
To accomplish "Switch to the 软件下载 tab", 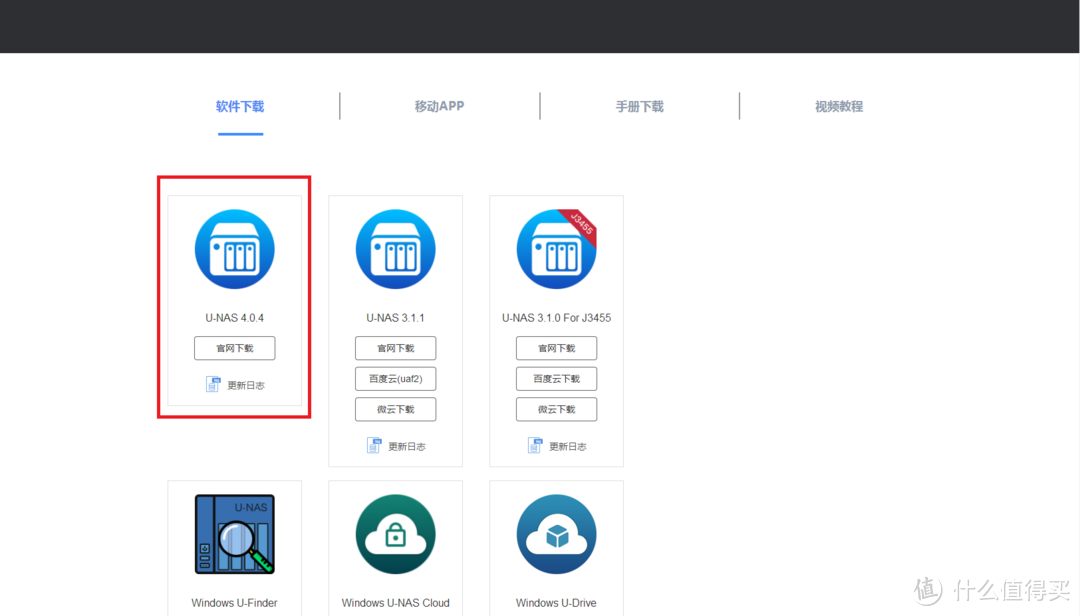I will (x=240, y=106).
